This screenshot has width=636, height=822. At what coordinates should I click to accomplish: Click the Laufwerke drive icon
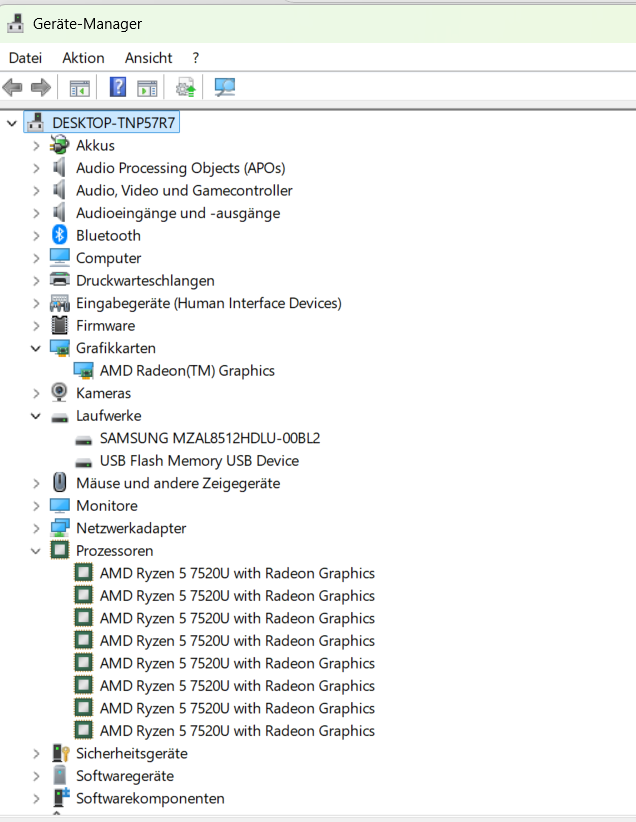pos(60,418)
